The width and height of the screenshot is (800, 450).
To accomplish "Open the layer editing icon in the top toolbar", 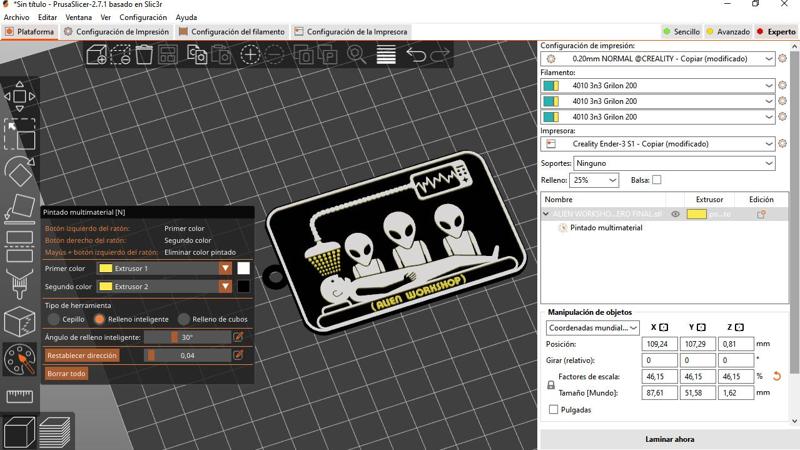I will [386, 55].
